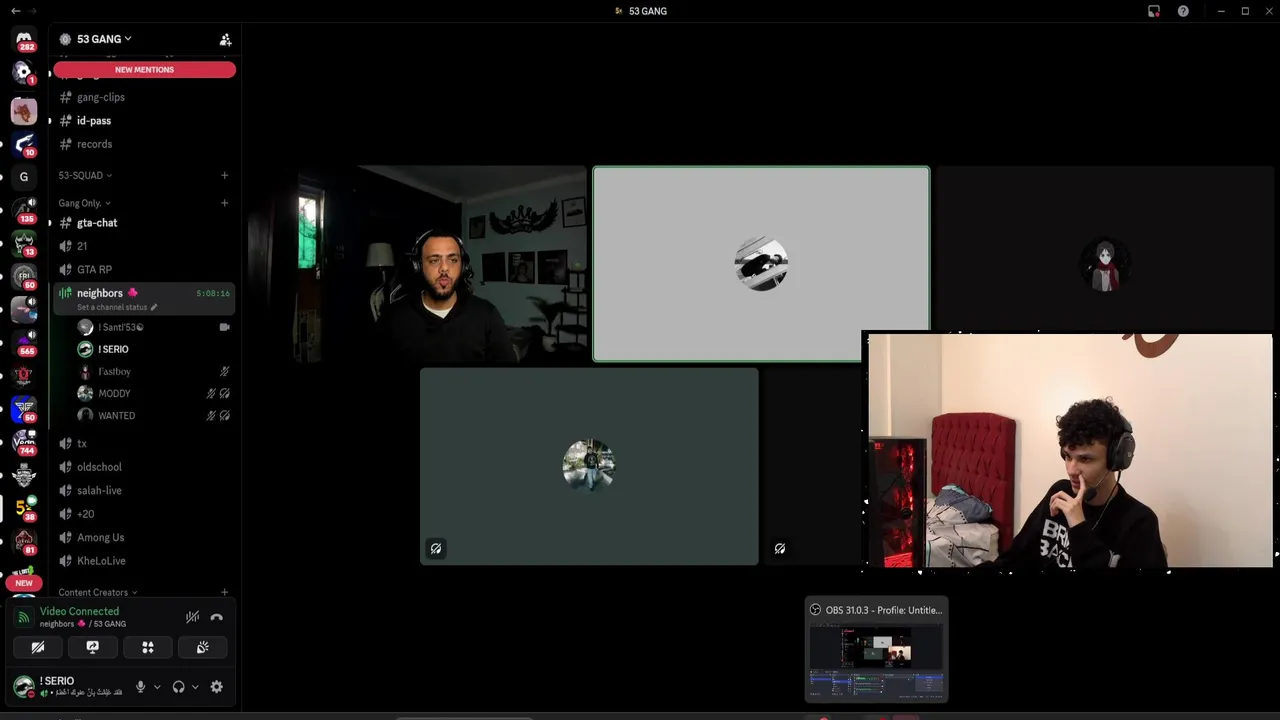Turn on camera in the voice panel
Viewport: 1280px width, 720px height.
(x=38, y=647)
